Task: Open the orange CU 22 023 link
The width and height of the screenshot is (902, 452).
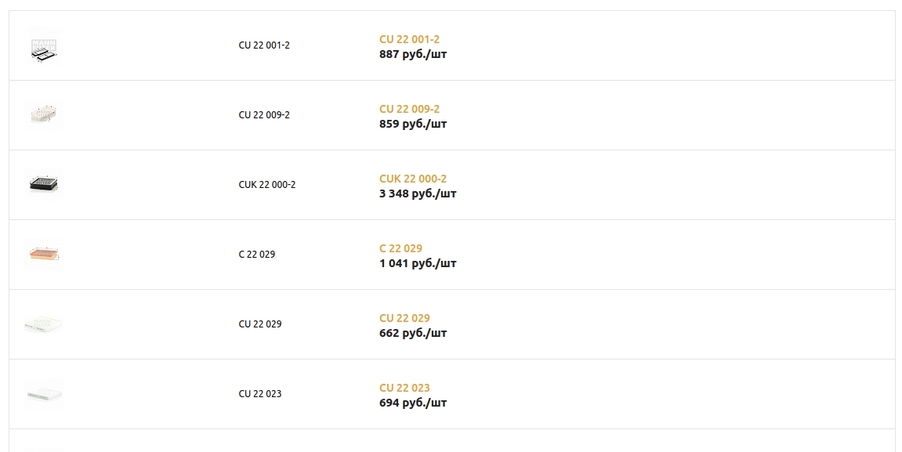Action: tap(404, 388)
